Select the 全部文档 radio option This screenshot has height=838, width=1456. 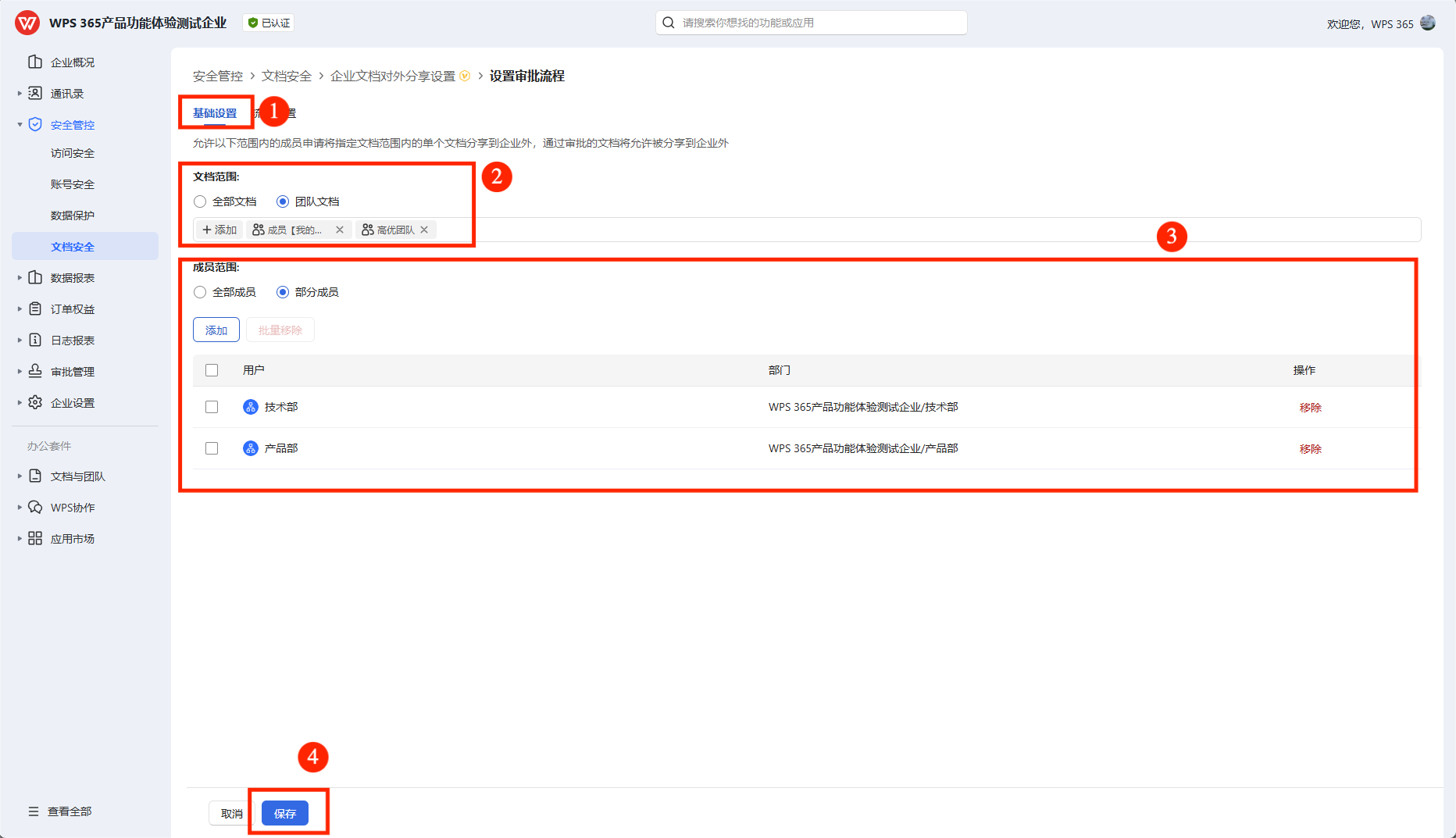coord(200,201)
